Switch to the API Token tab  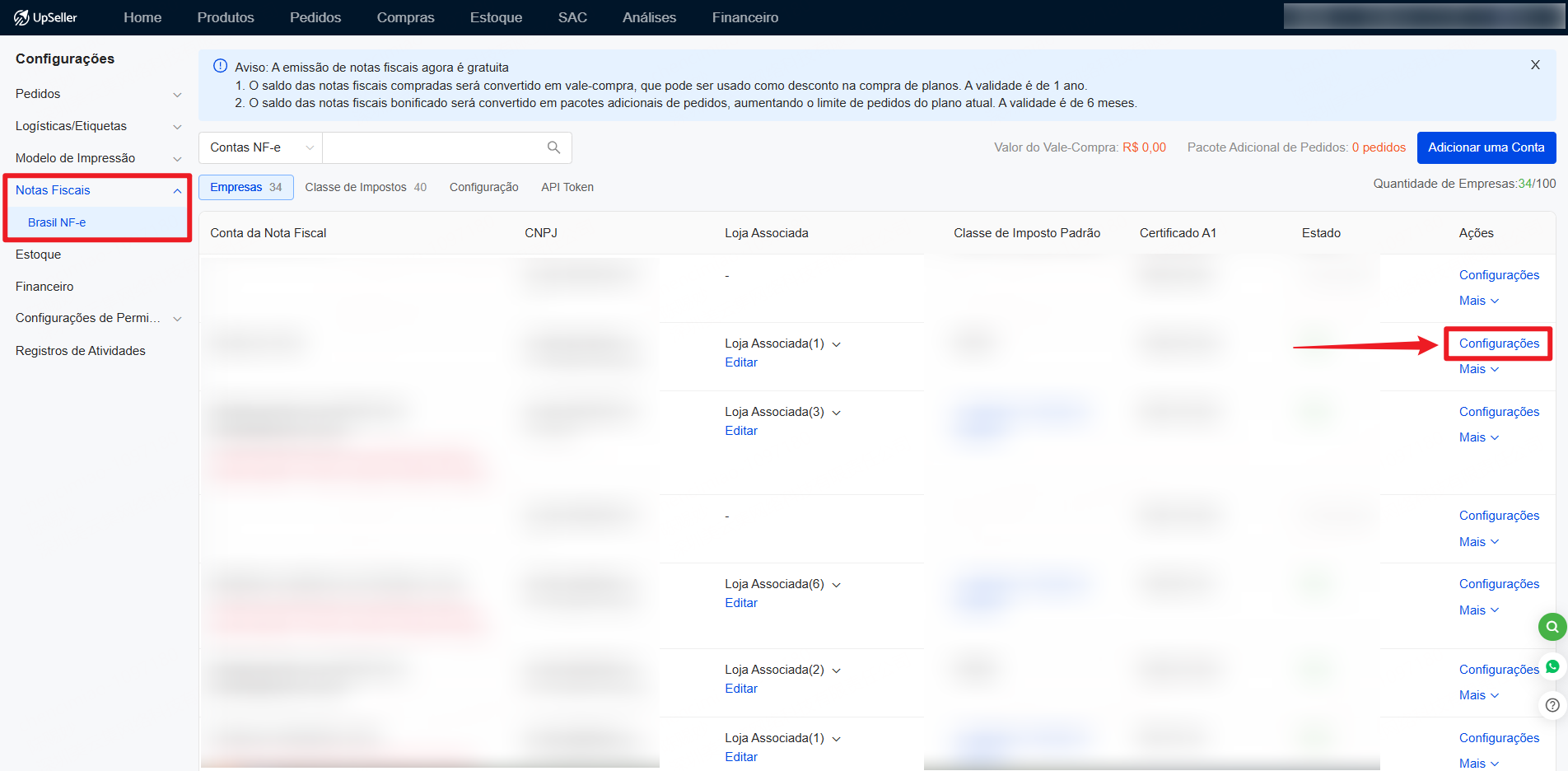pos(567,187)
